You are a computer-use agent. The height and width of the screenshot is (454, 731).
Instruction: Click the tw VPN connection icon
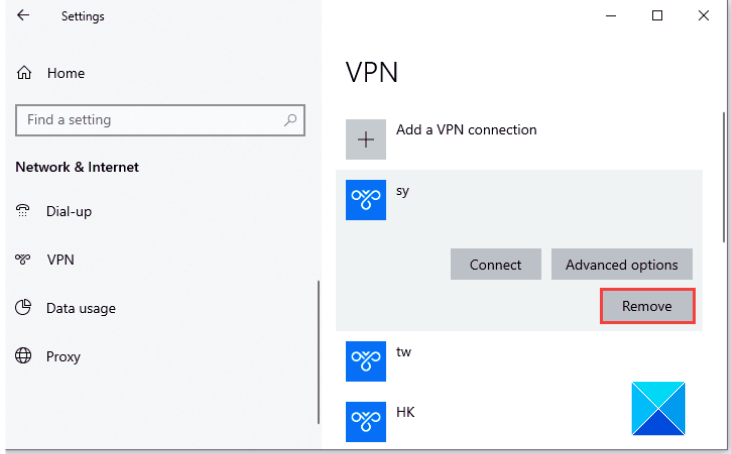366,361
